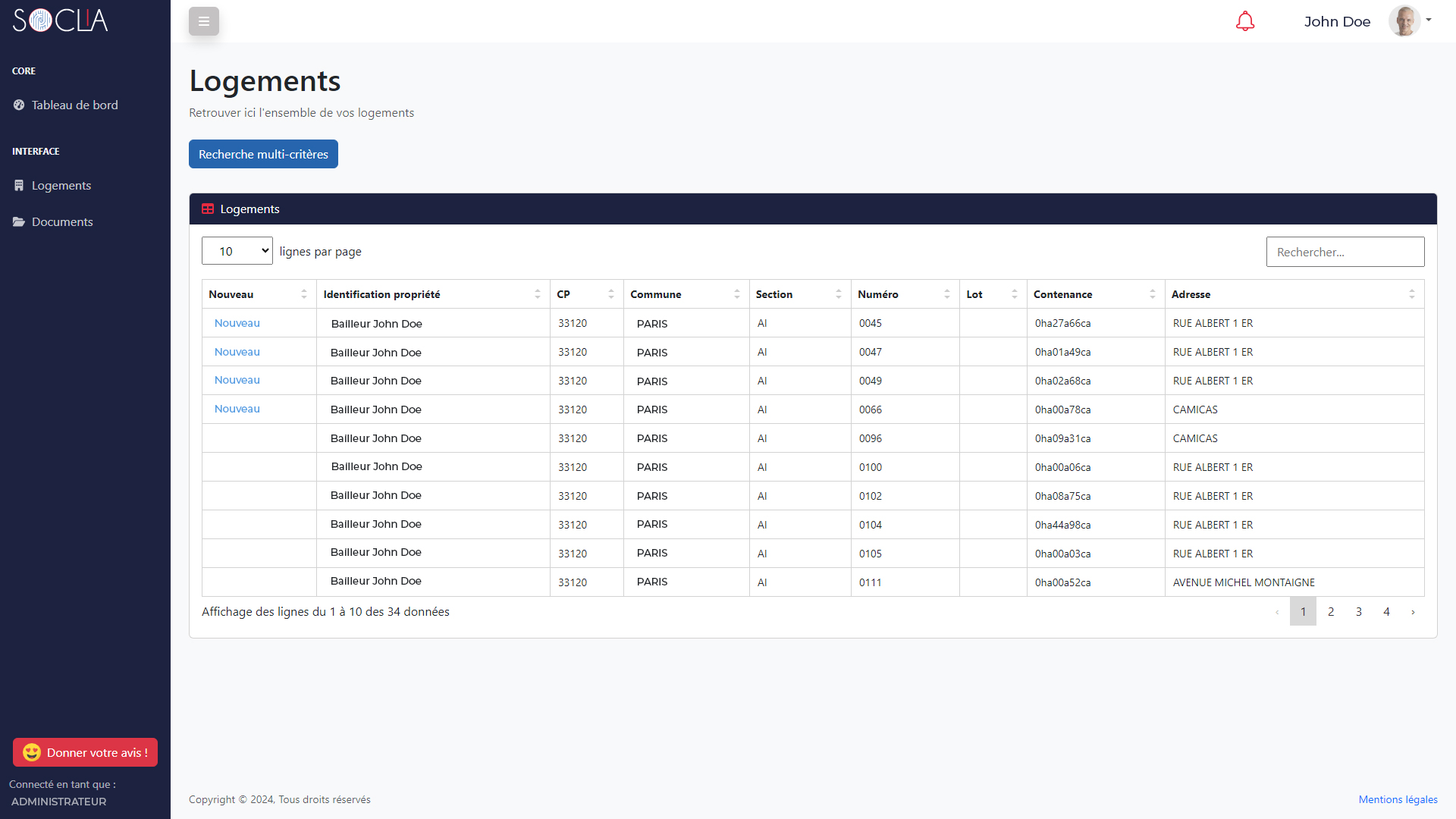
Task: Go to page 3 in pagination
Action: [1359, 612]
